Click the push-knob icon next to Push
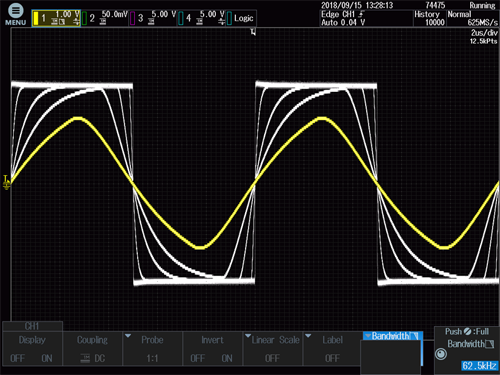 [468, 331]
